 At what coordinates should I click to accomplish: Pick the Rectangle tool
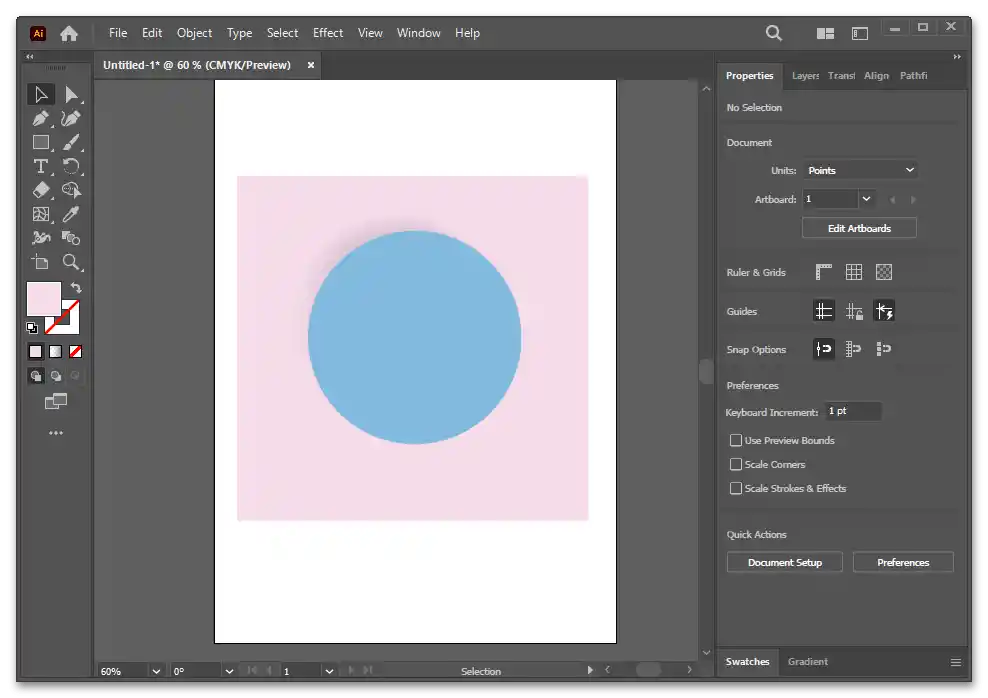(41, 142)
